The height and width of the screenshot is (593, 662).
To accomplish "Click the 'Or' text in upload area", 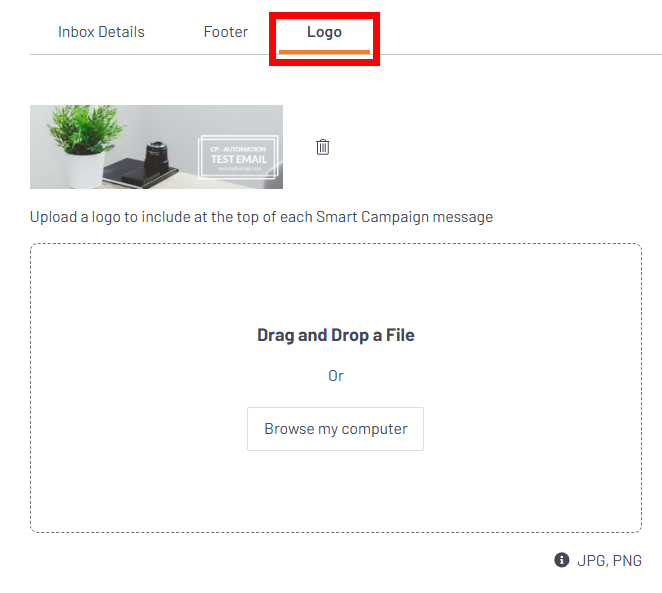I will click(x=336, y=376).
